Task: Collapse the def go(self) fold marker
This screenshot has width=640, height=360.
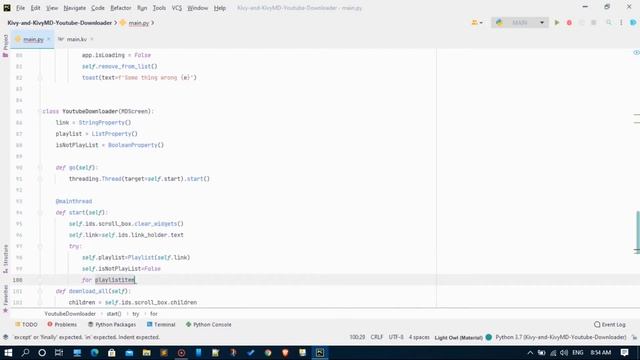Action: point(40,167)
